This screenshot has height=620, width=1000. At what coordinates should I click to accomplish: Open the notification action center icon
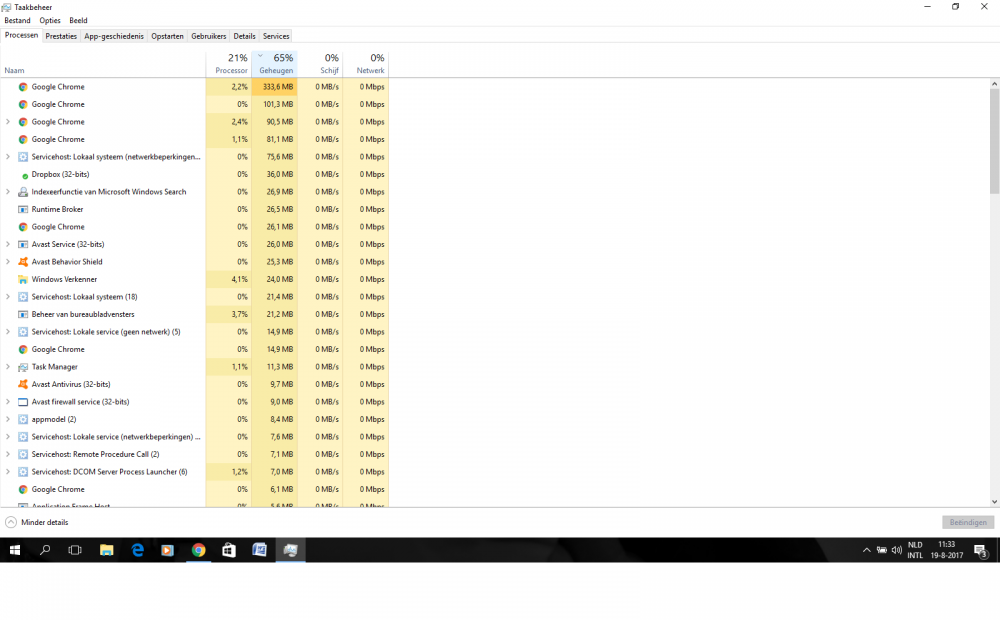tap(981, 550)
